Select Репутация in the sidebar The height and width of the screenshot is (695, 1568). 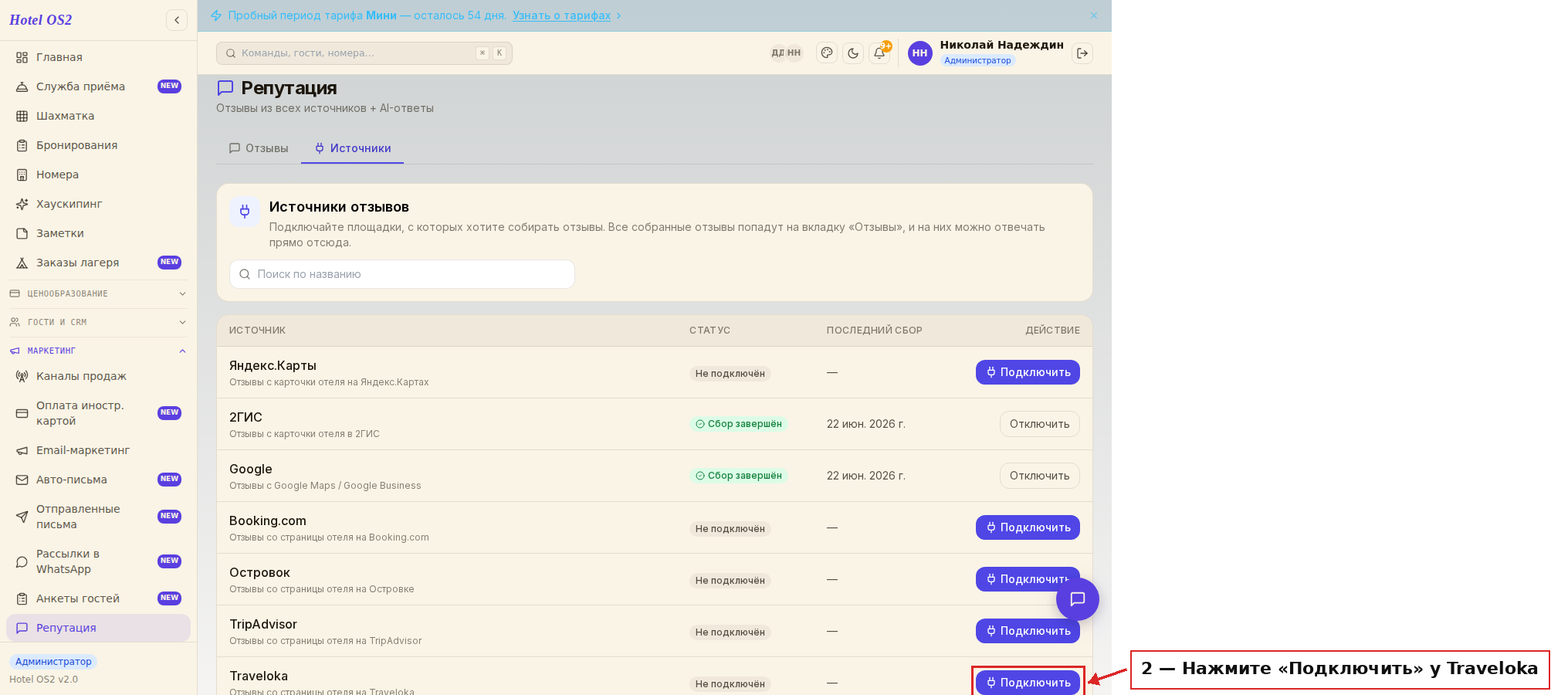[x=98, y=628]
